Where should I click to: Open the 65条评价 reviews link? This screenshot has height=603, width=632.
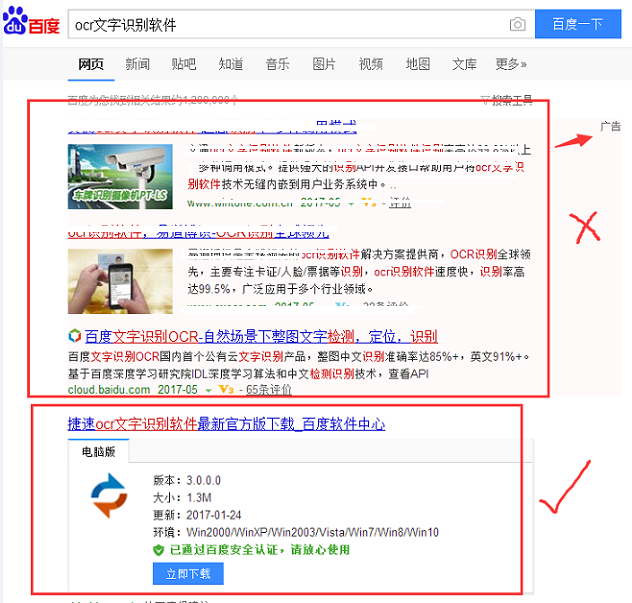tap(269, 390)
